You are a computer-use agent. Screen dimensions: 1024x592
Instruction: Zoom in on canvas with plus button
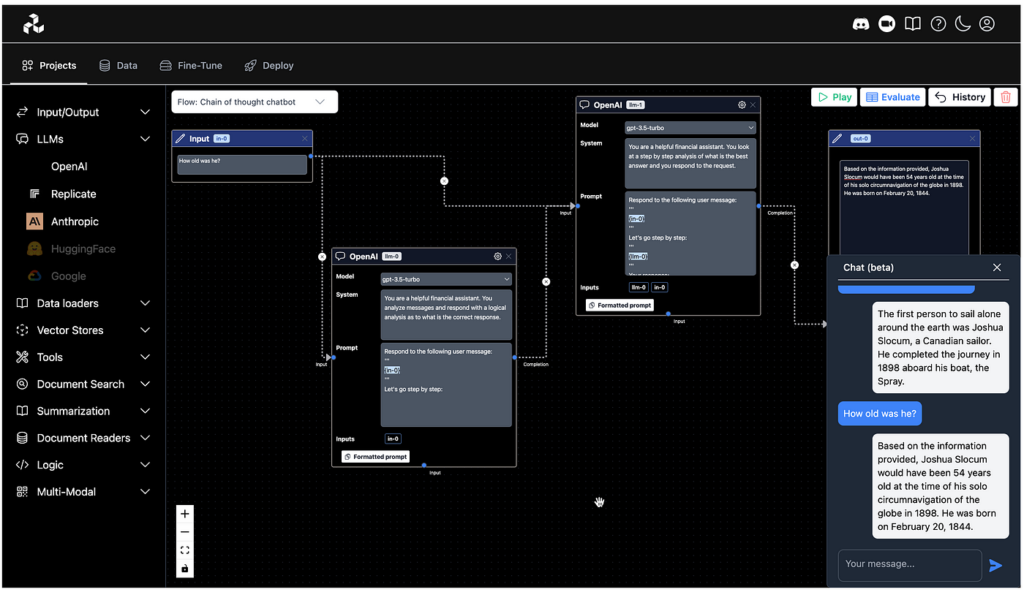185,513
